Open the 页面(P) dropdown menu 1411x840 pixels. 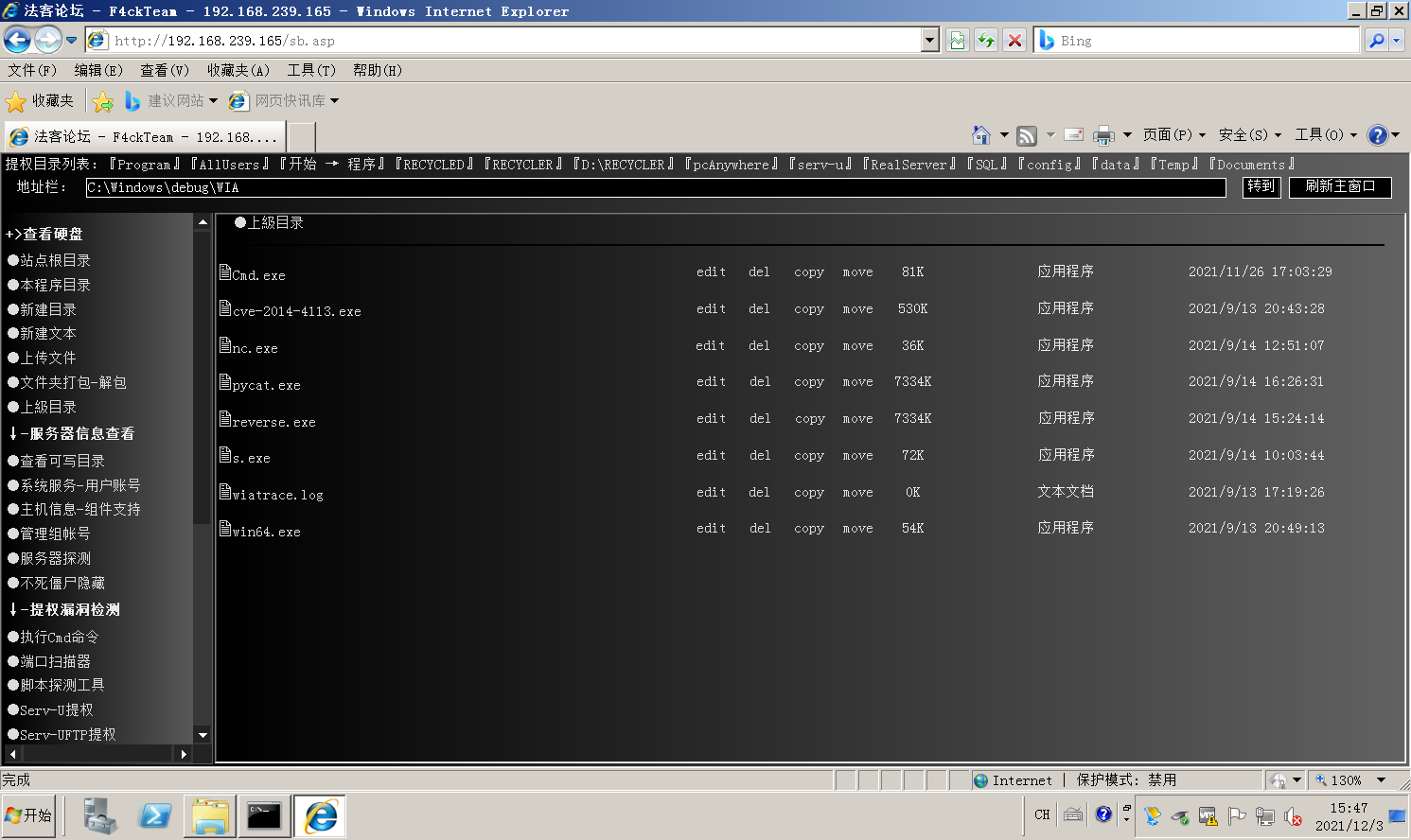coord(1174,135)
